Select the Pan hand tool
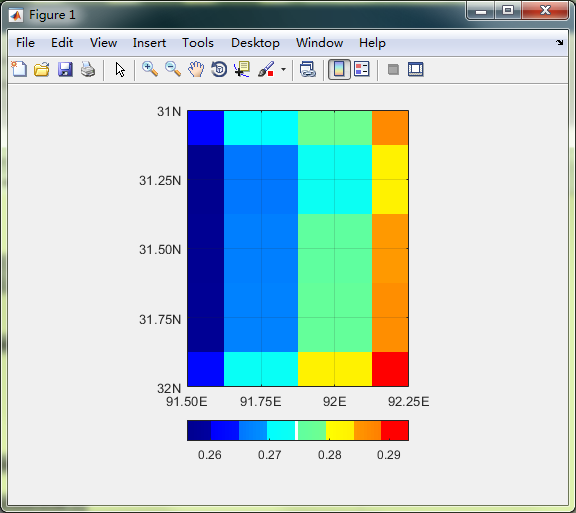Screen dimensions: 576x513 [196, 69]
